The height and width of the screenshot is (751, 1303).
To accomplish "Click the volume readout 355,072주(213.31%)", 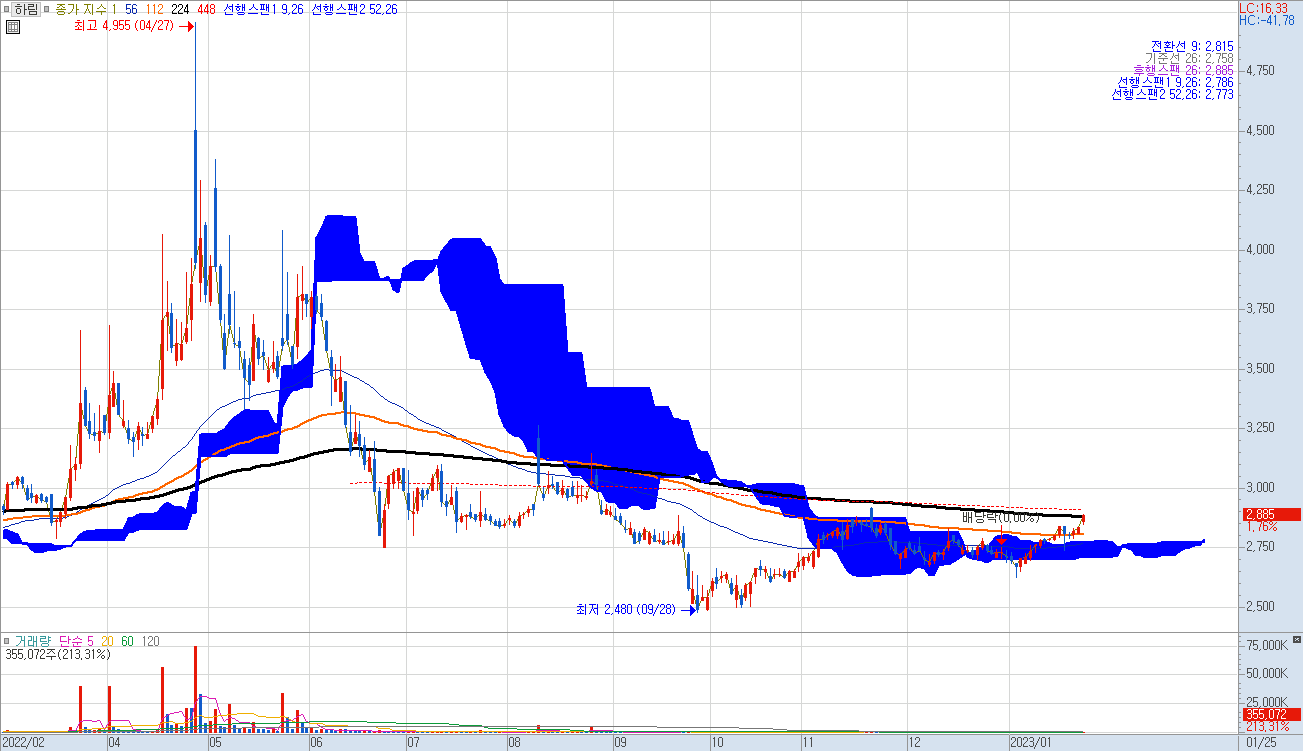I will click(58, 654).
